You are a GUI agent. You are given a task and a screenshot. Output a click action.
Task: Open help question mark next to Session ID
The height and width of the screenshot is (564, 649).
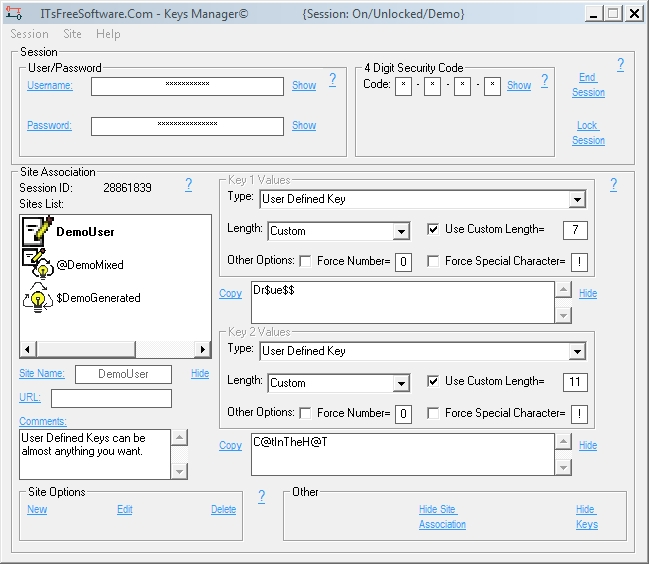(189, 185)
